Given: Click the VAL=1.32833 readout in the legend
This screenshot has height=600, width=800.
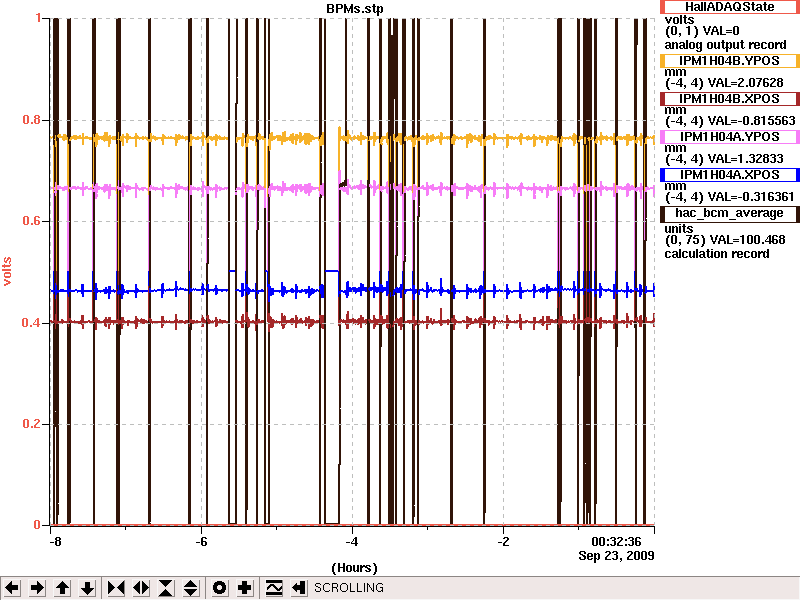Looking at the screenshot, I should (744, 159).
